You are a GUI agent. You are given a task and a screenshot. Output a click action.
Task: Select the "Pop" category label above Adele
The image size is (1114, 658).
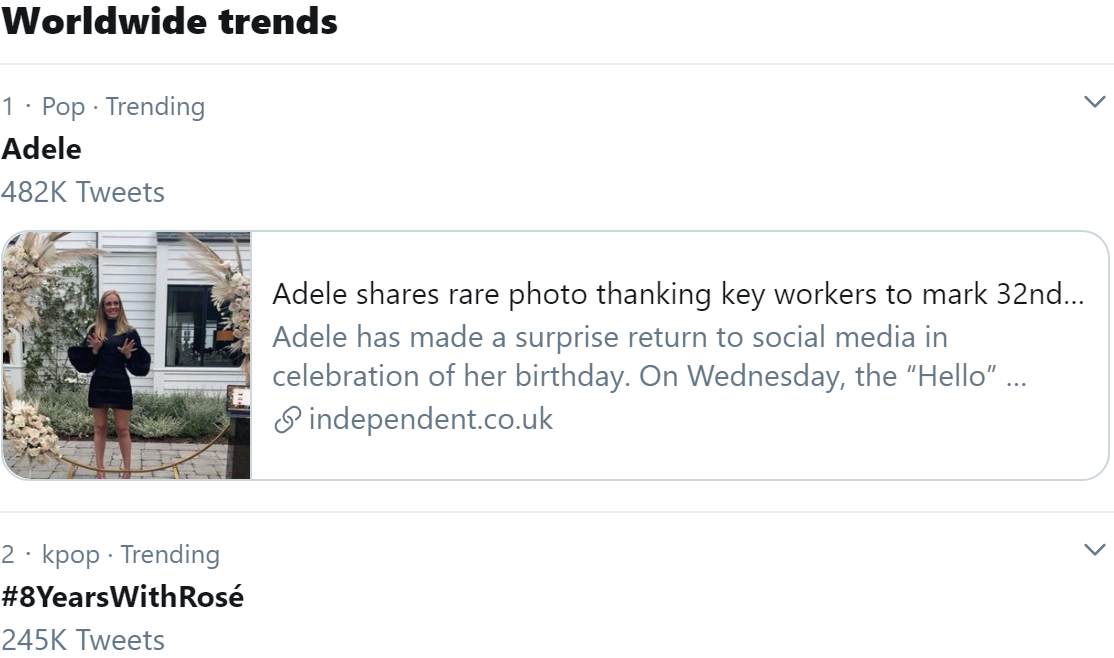click(63, 106)
